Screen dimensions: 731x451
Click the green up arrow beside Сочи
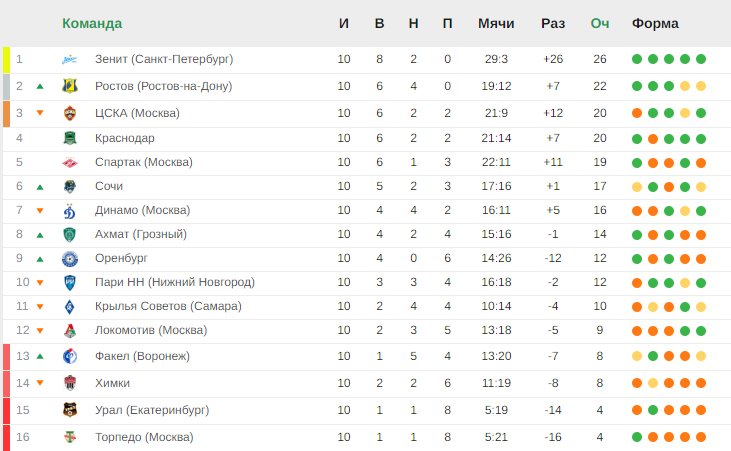[x=40, y=187]
